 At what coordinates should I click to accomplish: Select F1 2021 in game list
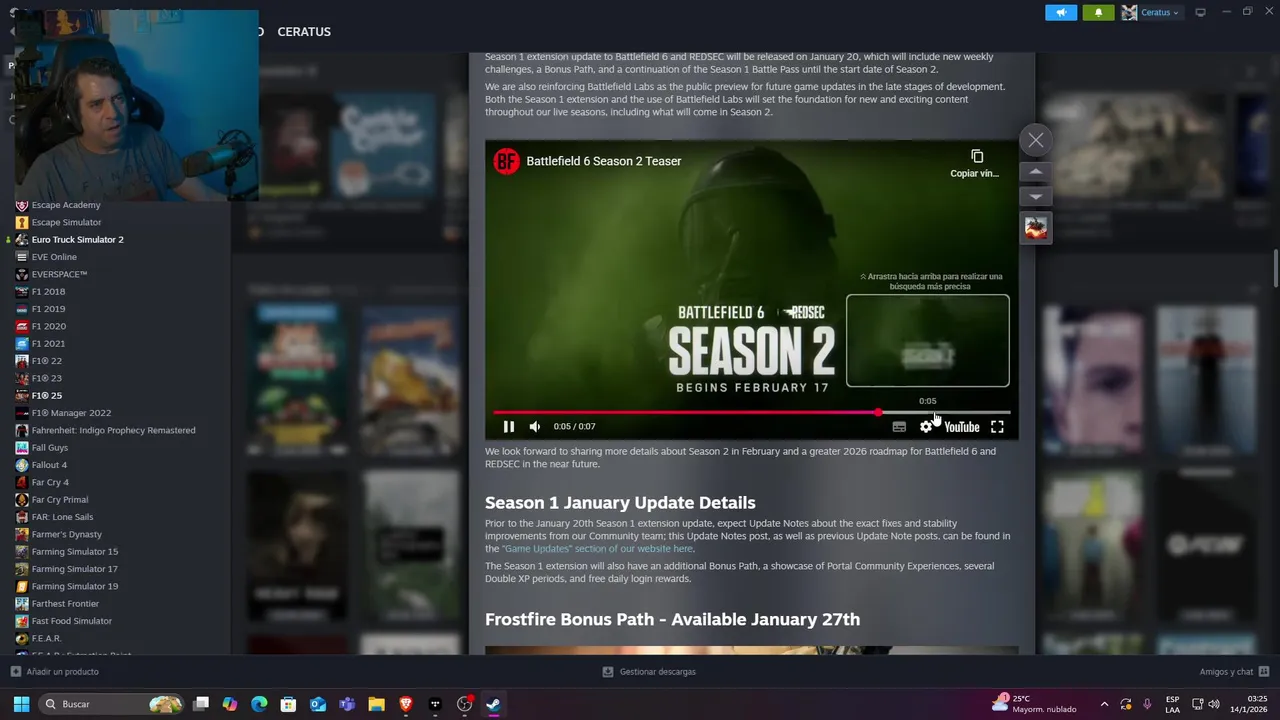click(x=48, y=344)
